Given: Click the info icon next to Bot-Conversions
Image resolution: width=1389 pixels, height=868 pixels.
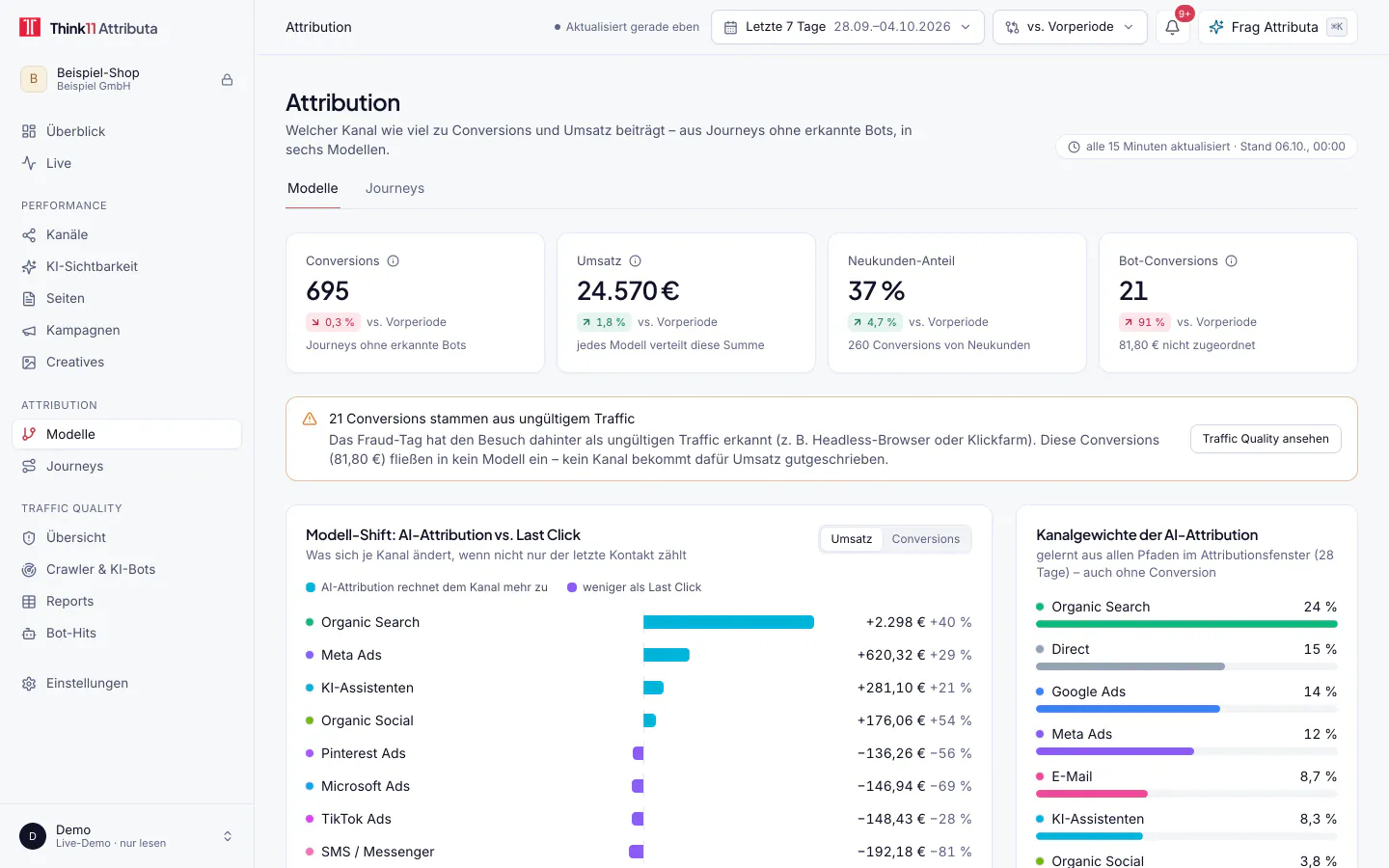Looking at the screenshot, I should point(1232,261).
